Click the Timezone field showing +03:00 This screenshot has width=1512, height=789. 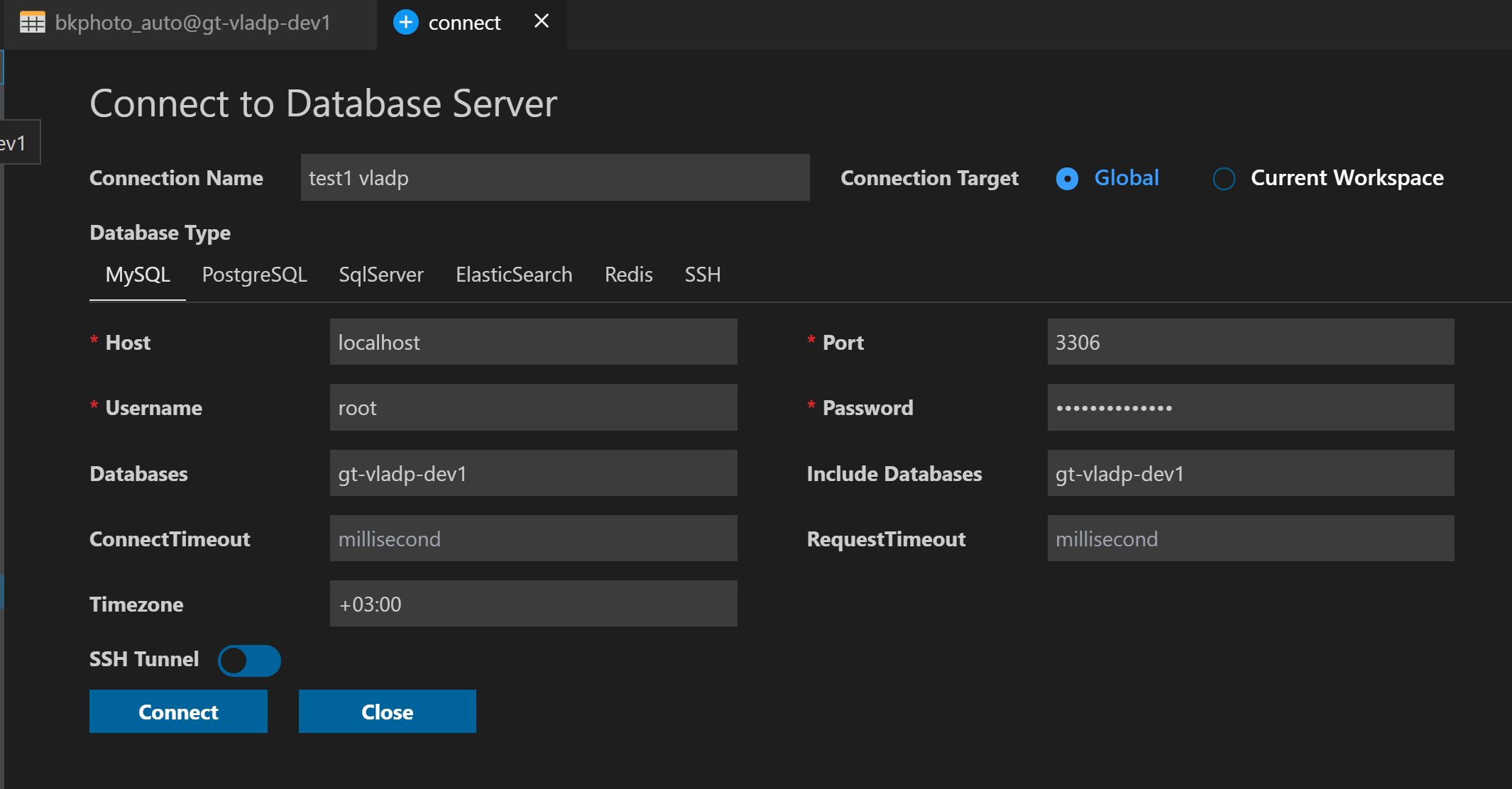point(533,604)
